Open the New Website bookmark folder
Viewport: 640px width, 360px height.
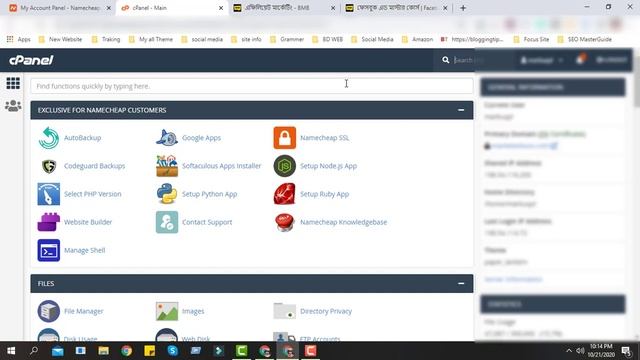[60, 40]
